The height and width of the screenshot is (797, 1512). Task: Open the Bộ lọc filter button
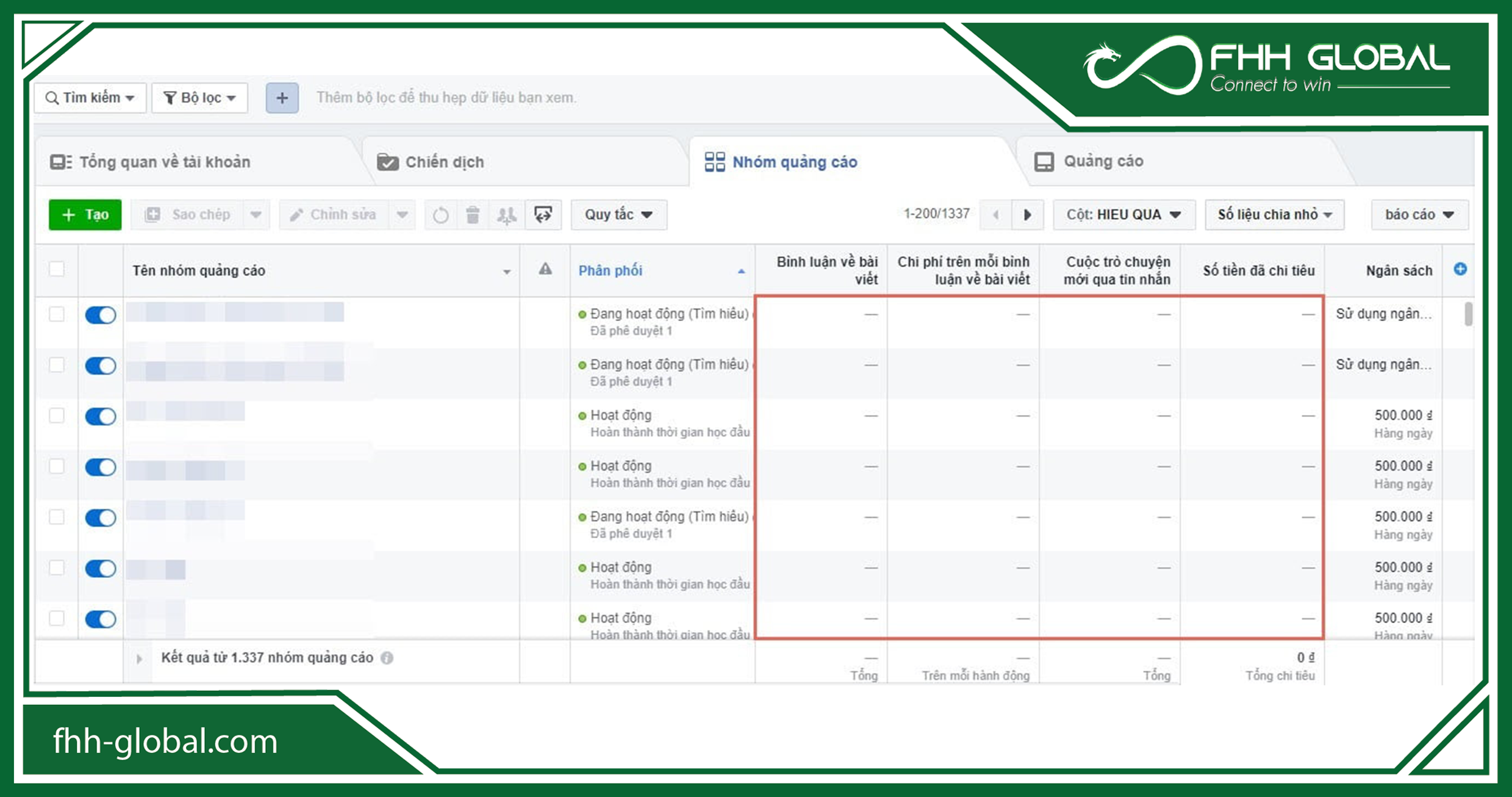(199, 98)
